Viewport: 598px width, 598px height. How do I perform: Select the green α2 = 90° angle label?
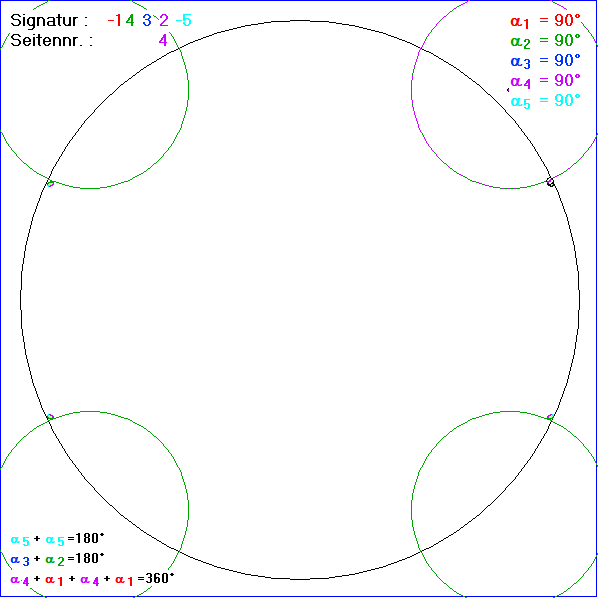[x=545, y=41]
